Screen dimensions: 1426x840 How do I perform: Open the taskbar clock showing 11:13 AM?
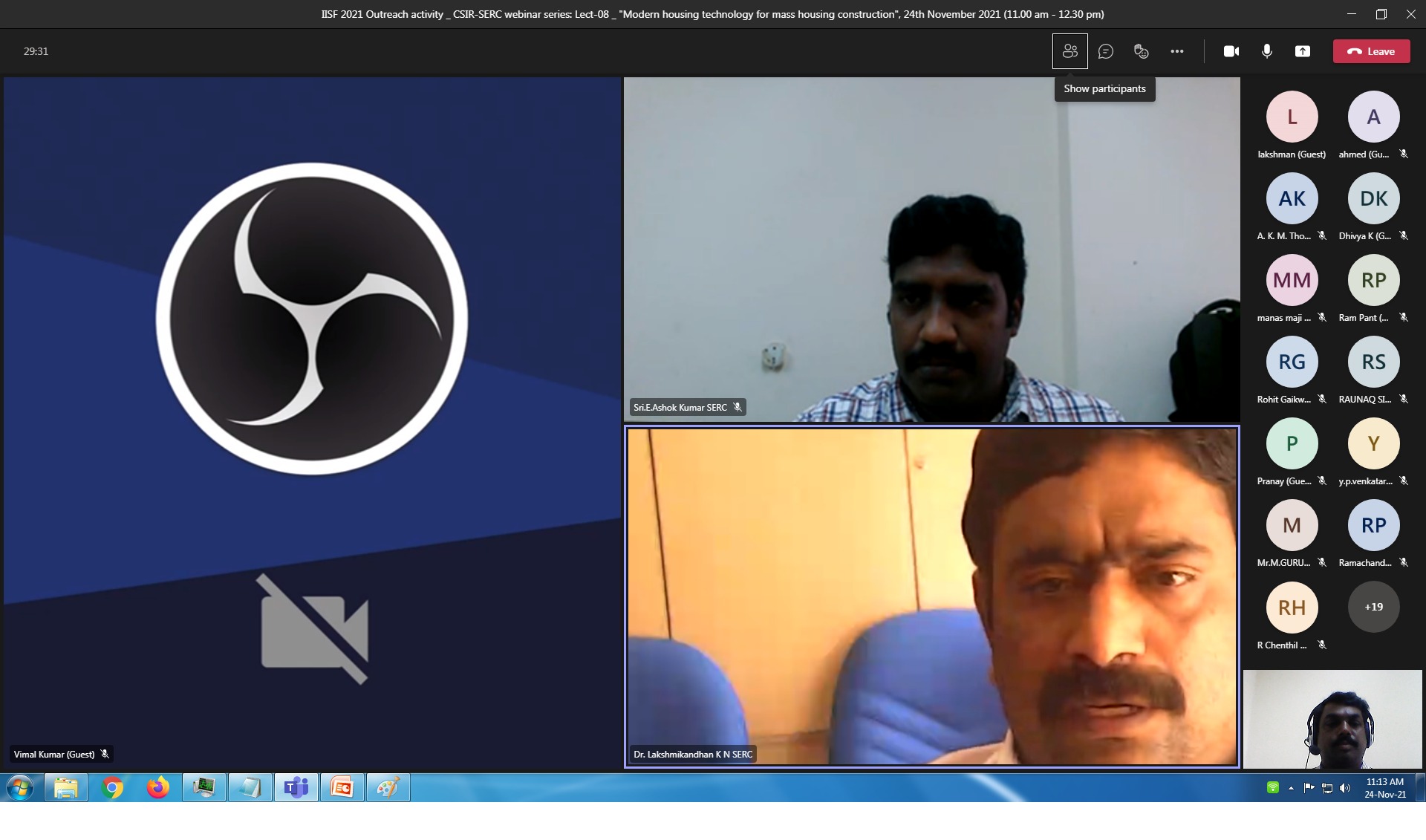point(1384,788)
